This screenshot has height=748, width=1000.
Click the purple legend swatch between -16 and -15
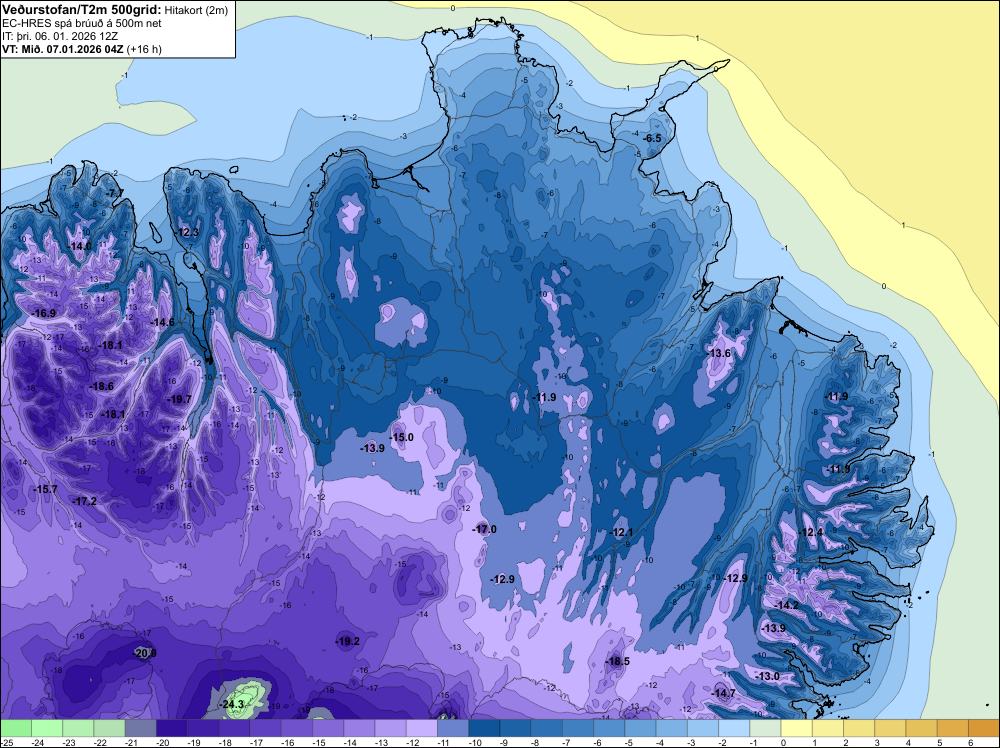[x=297, y=728]
